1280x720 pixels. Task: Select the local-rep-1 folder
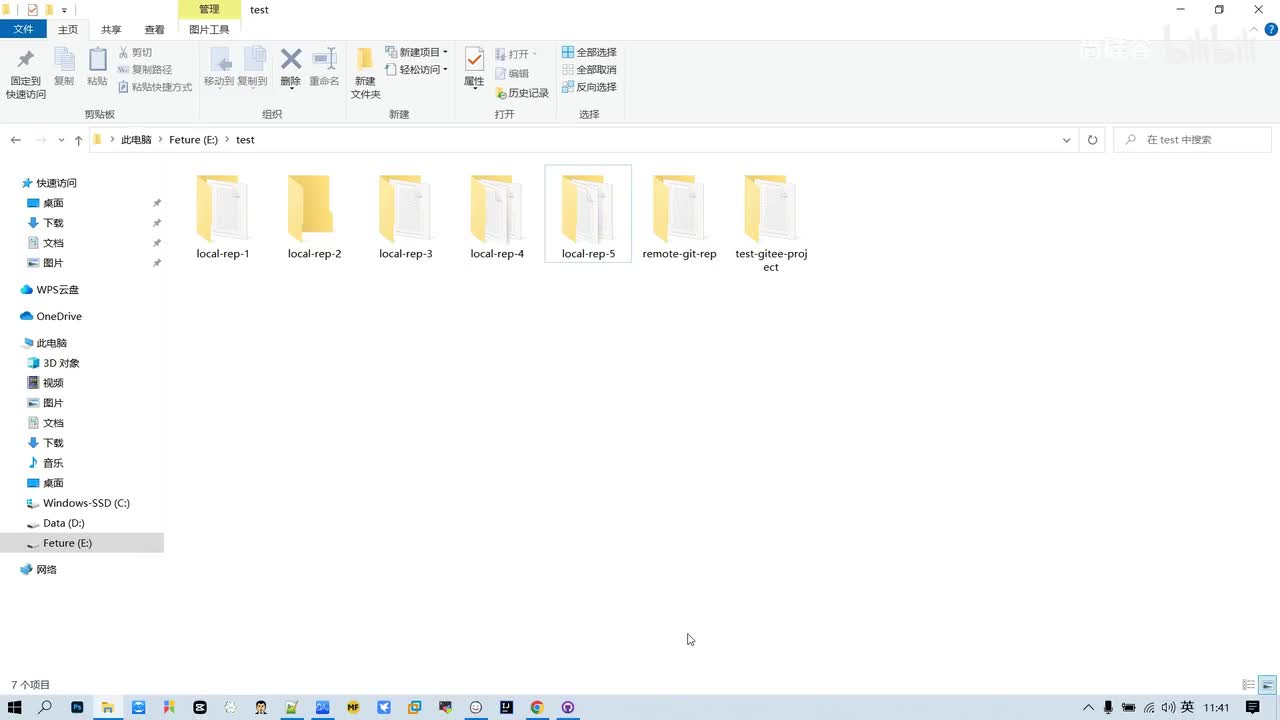(223, 216)
